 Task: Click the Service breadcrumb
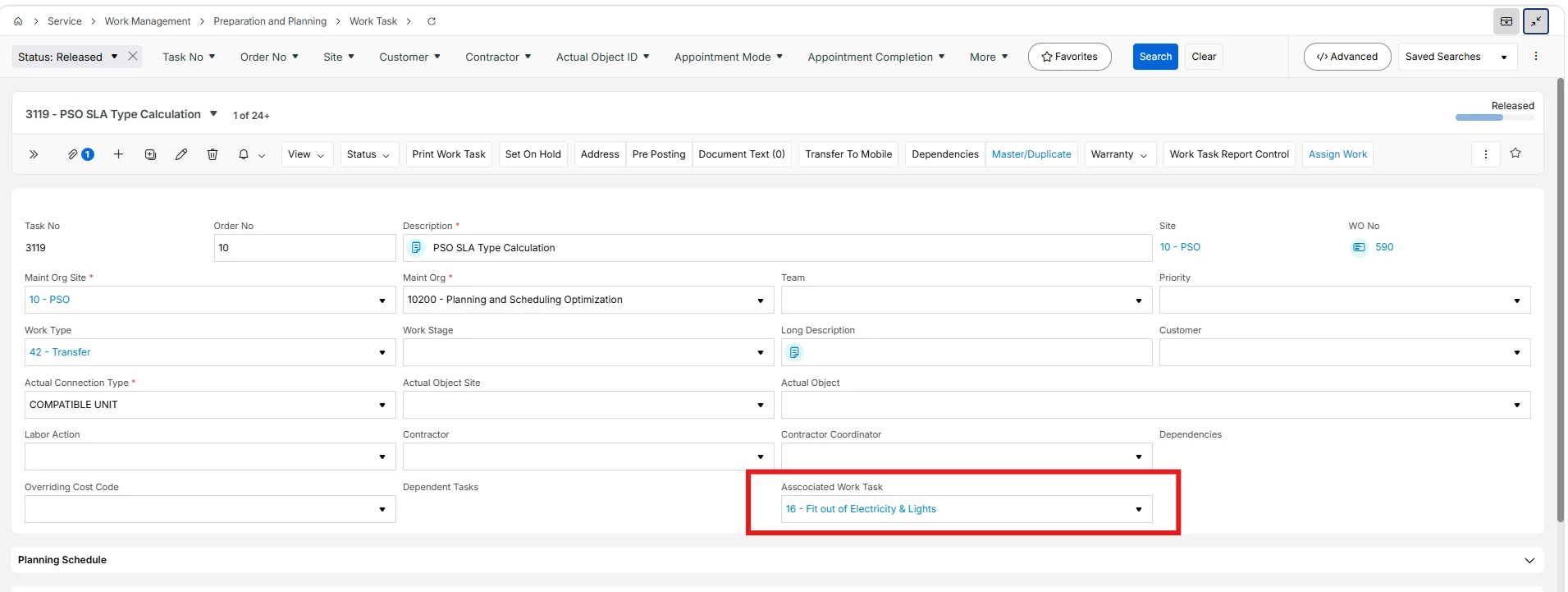(x=65, y=21)
